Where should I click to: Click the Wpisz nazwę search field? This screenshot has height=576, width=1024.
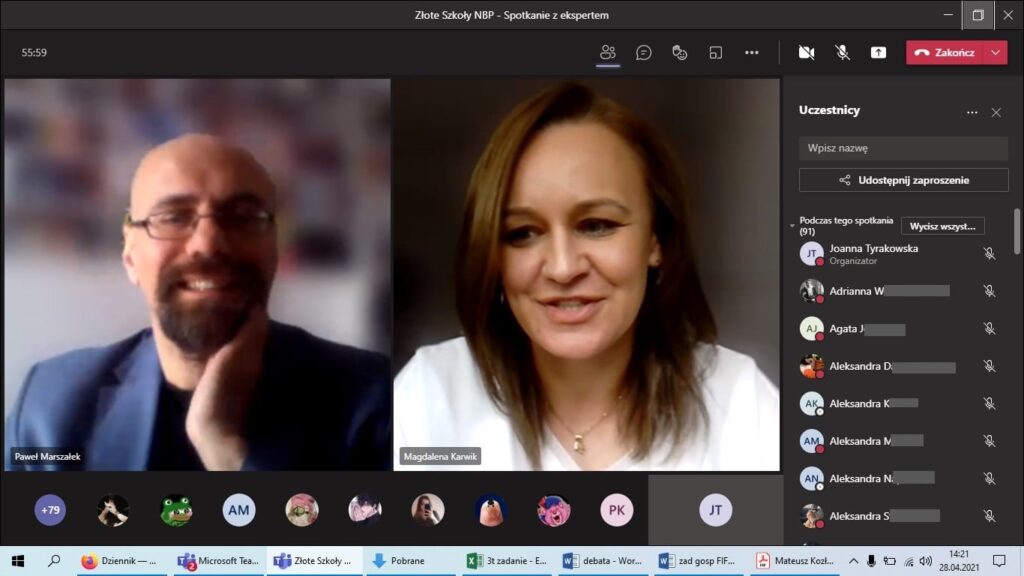tap(903, 148)
